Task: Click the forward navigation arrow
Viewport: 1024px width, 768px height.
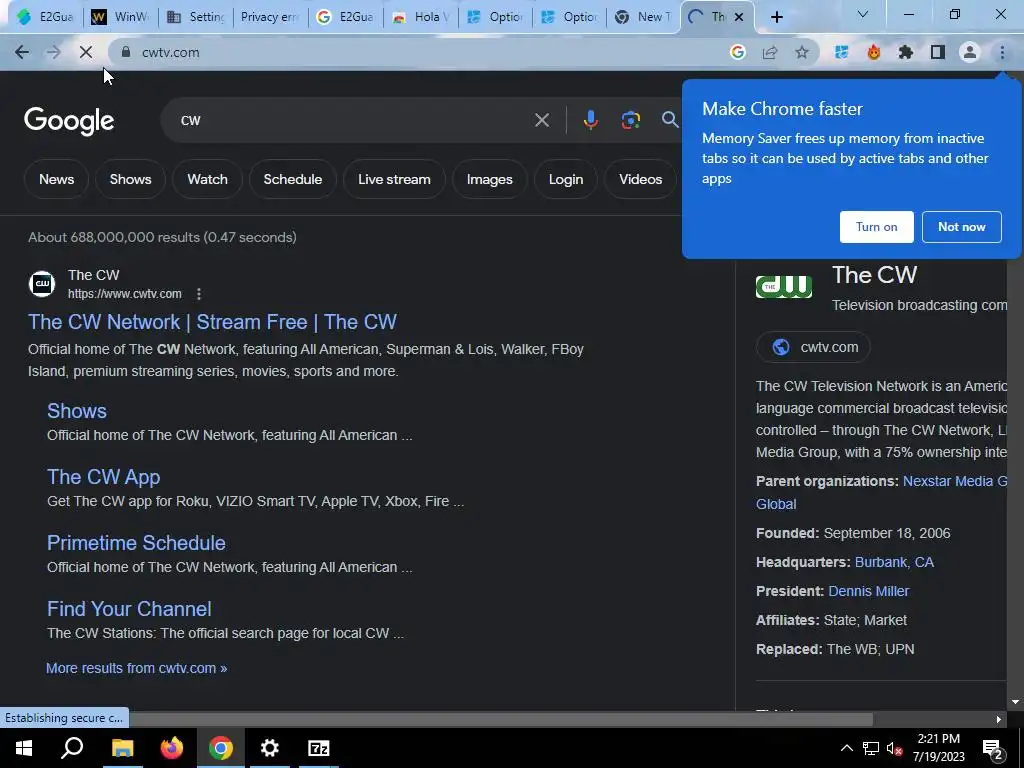Action: tap(54, 52)
